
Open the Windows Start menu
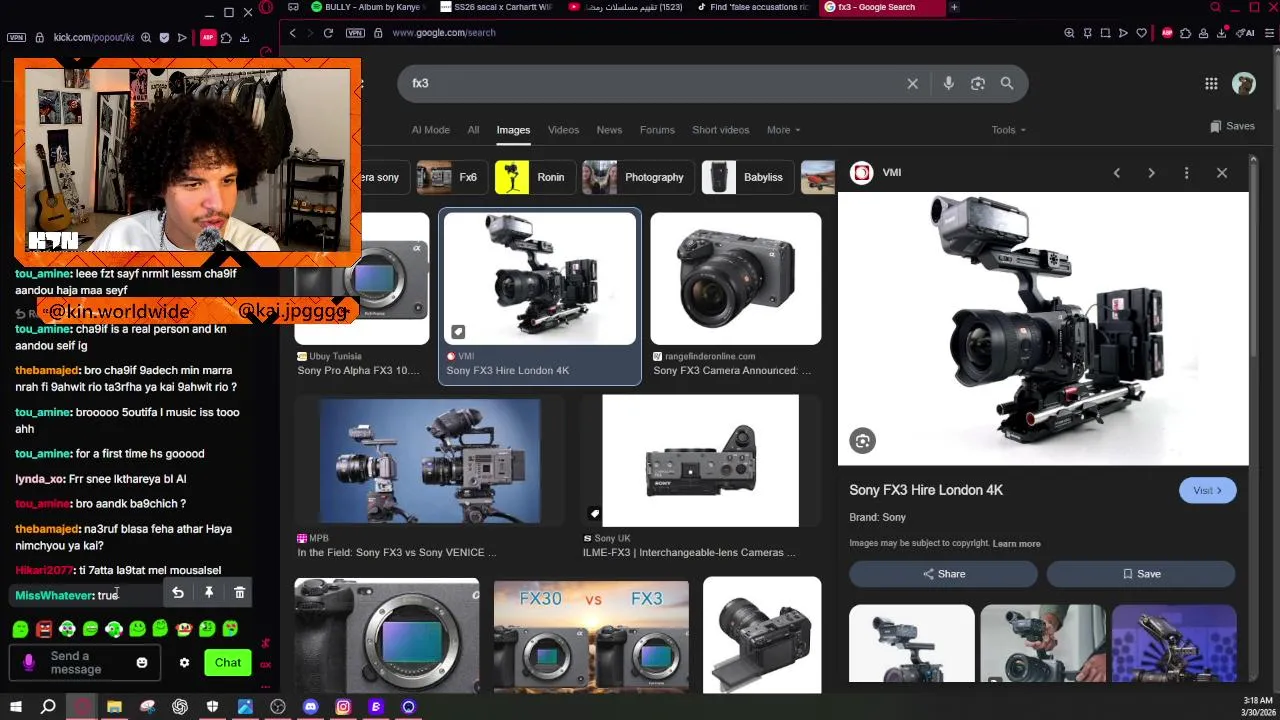point(16,707)
